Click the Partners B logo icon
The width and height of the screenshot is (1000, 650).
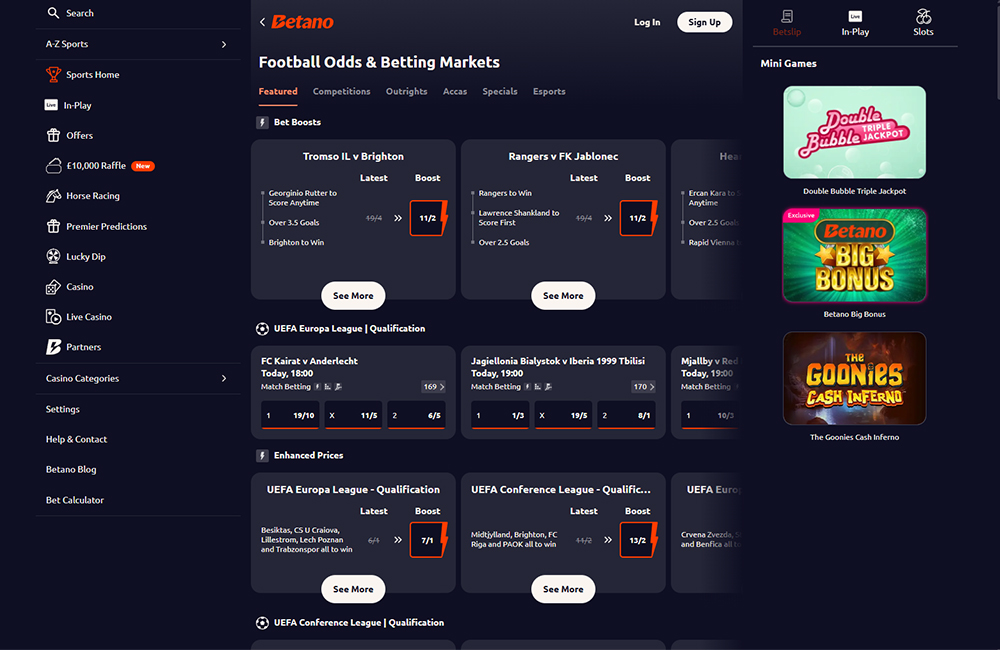click(54, 347)
